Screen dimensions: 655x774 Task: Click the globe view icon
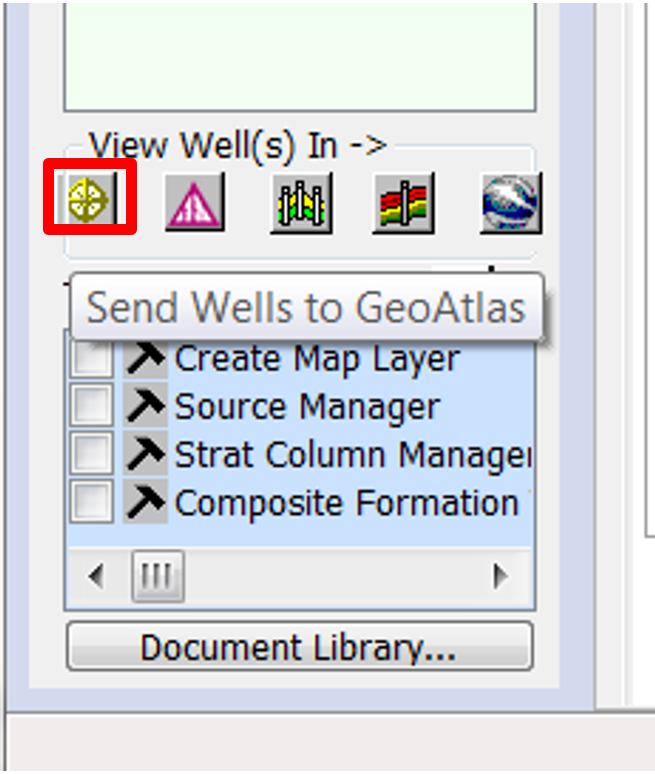511,202
